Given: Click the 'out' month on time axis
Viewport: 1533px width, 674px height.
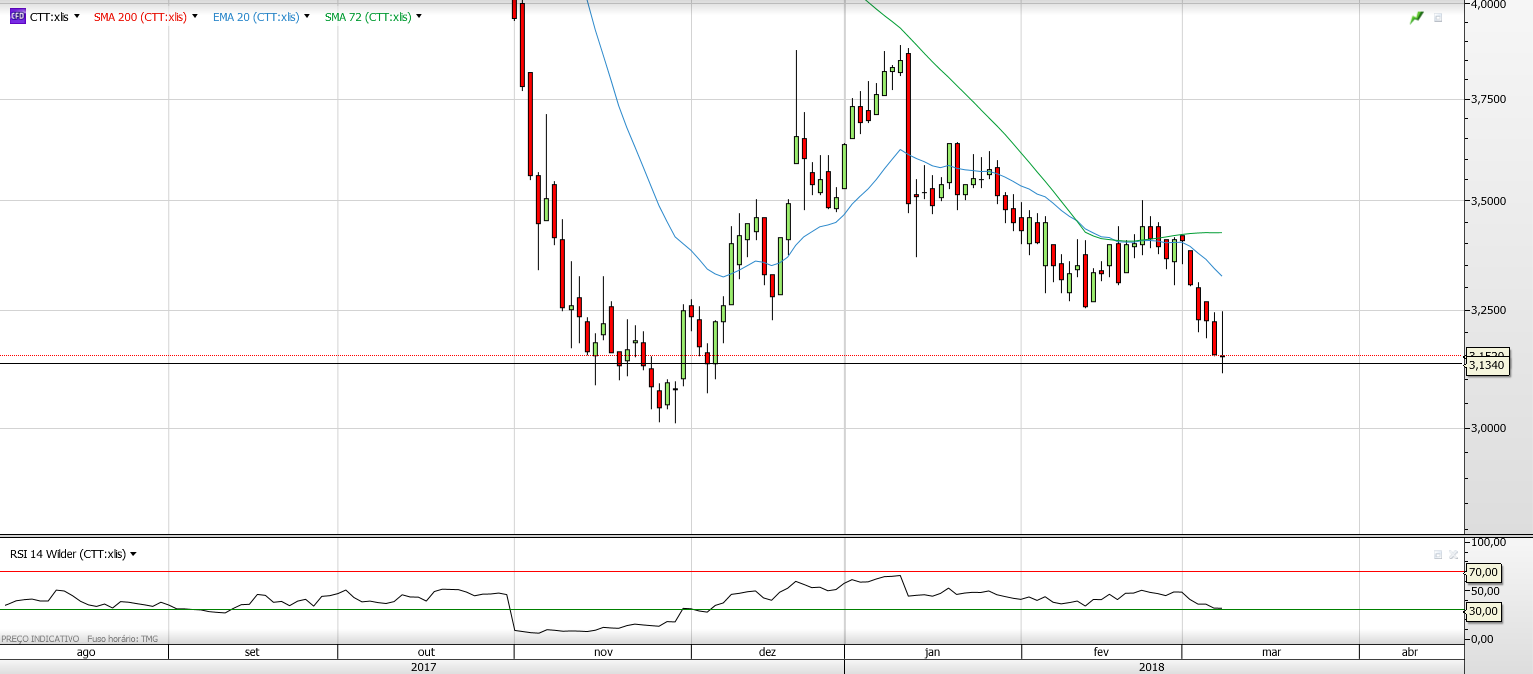Looking at the screenshot, I should point(426,652).
